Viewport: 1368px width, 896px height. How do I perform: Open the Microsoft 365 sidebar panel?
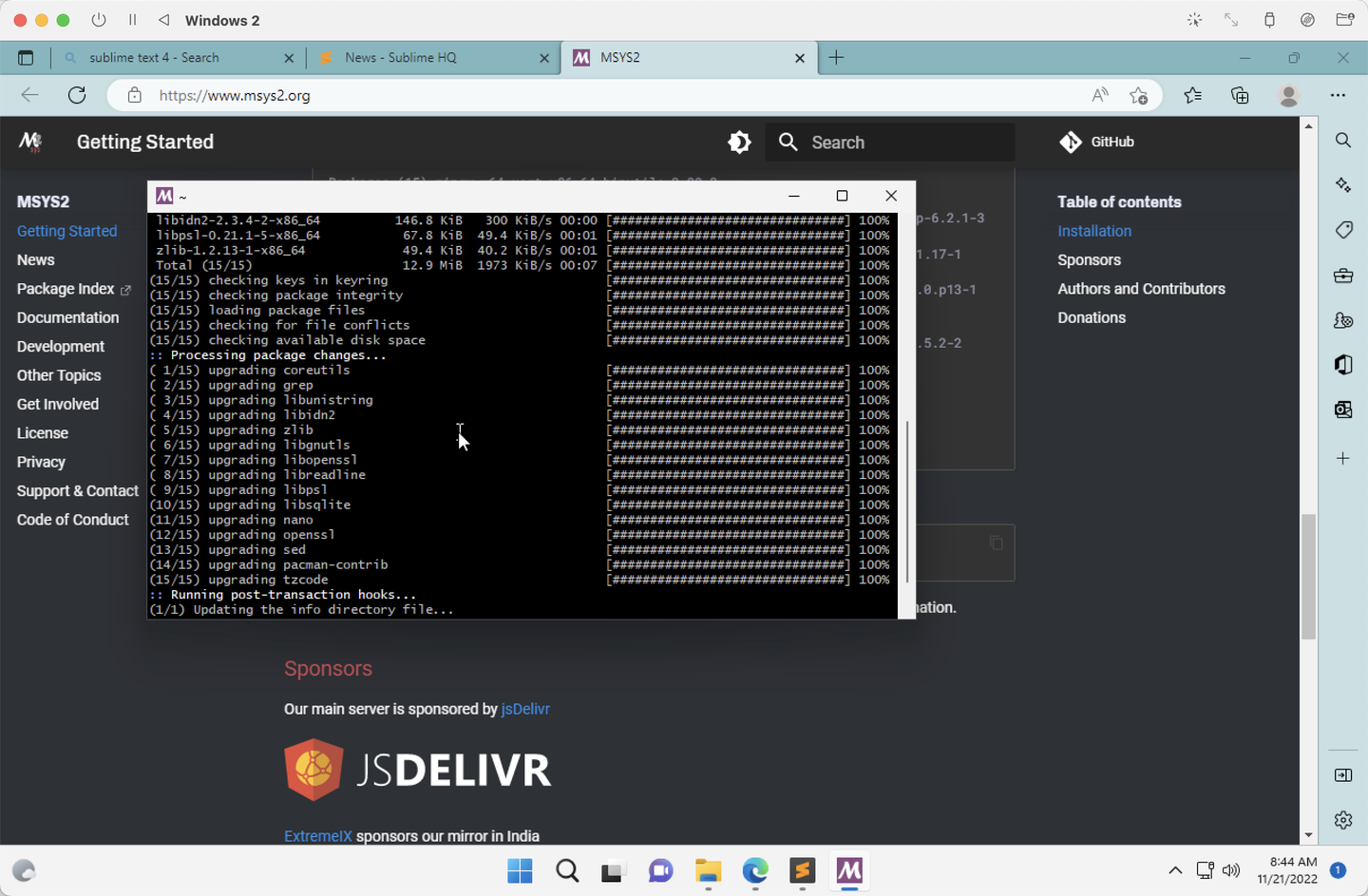[x=1343, y=365]
